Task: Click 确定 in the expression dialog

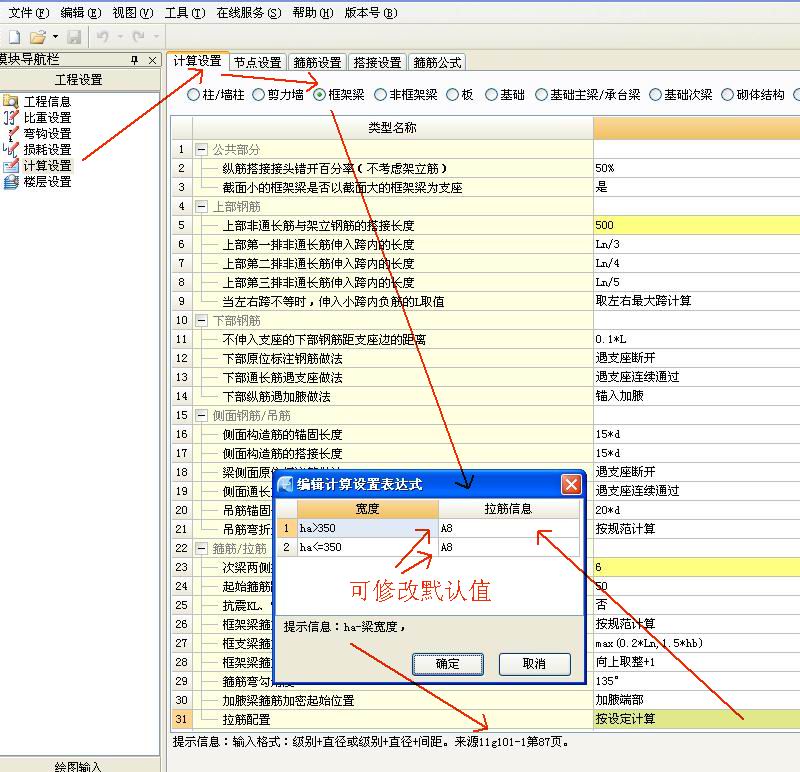Action: 447,664
